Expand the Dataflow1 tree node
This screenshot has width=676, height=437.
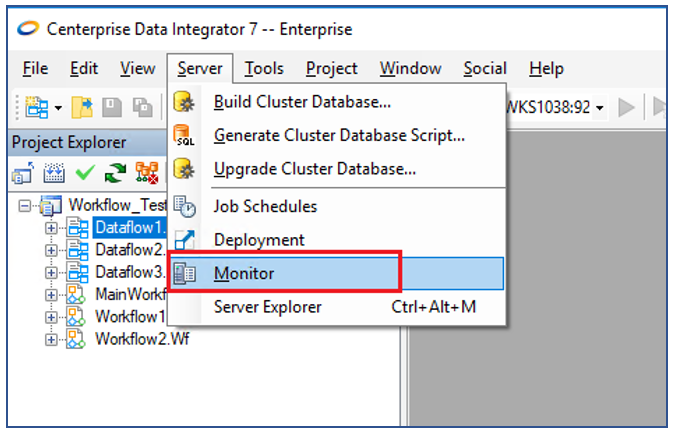(51, 228)
